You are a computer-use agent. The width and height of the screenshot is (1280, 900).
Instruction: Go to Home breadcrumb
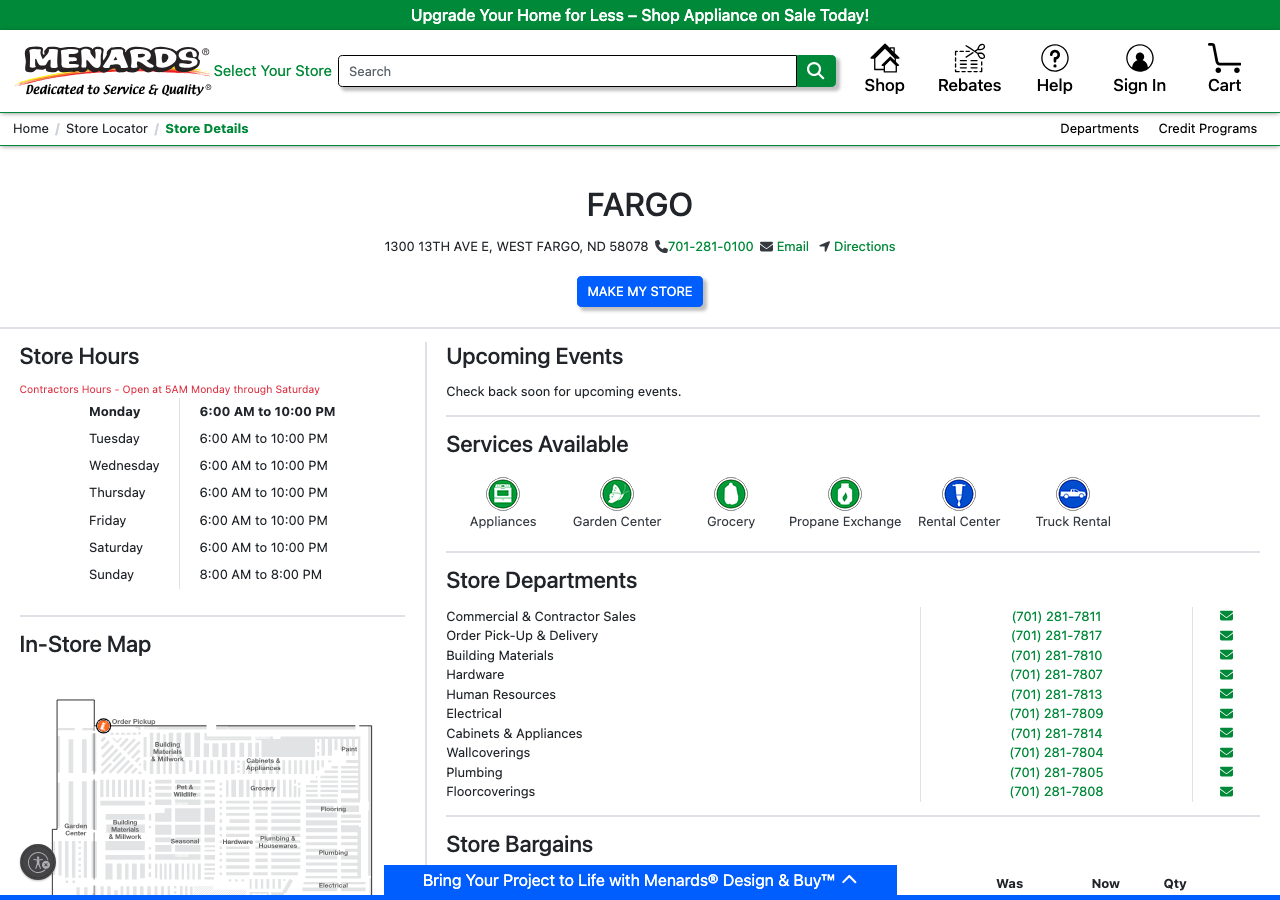pyautogui.click(x=31, y=128)
